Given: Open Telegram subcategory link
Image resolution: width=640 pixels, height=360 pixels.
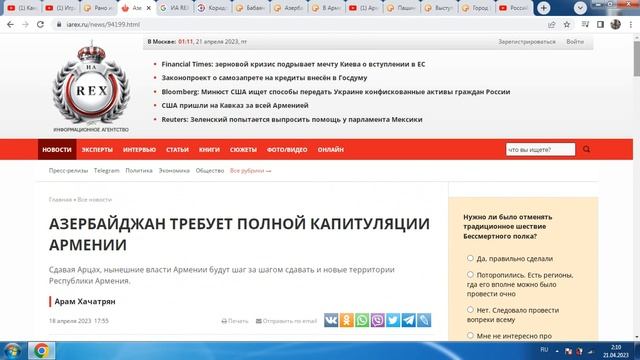Looking at the screenshot, I should point(107,171).
